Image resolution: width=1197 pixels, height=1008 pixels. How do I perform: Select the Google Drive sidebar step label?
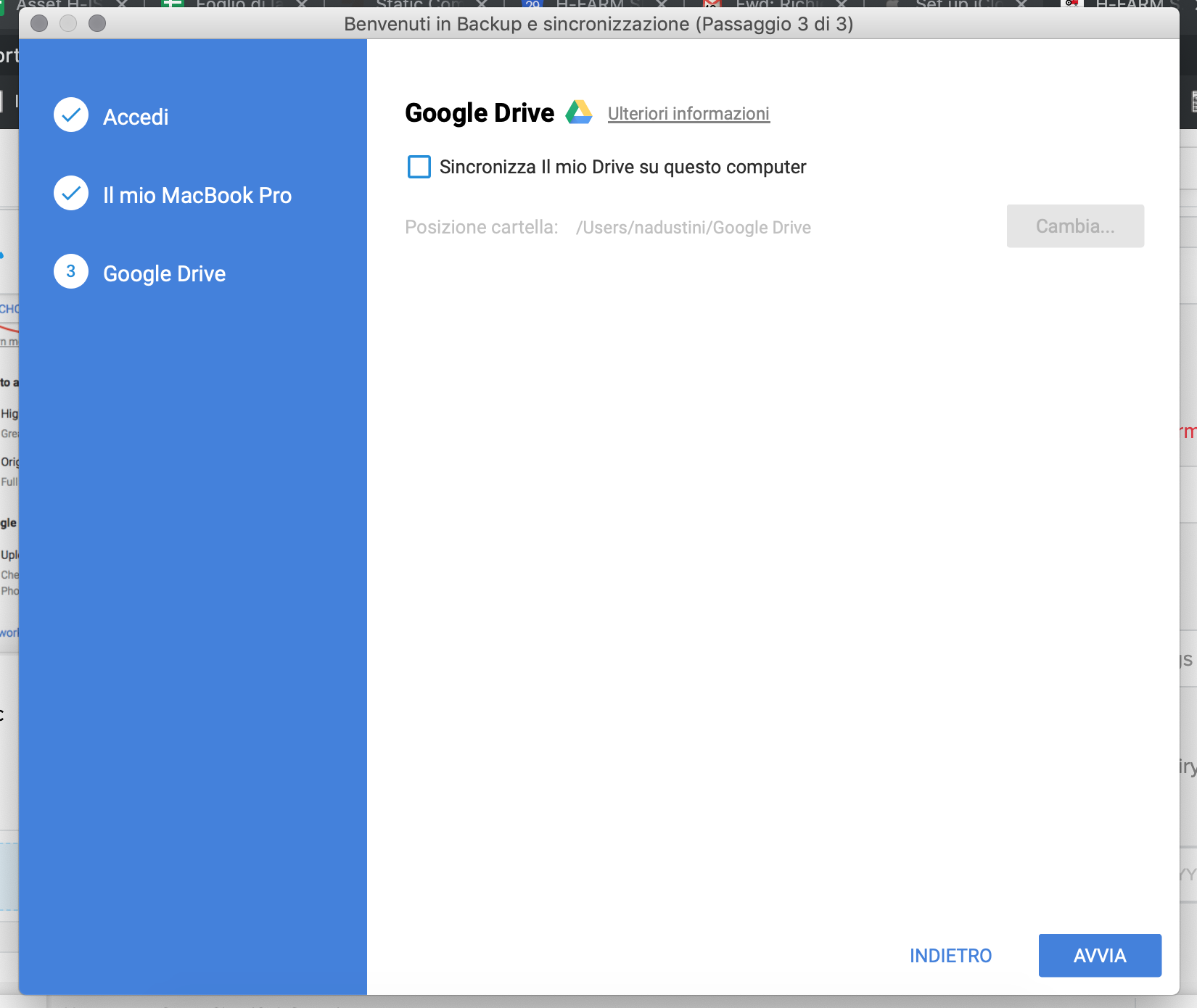coord(165,273)
